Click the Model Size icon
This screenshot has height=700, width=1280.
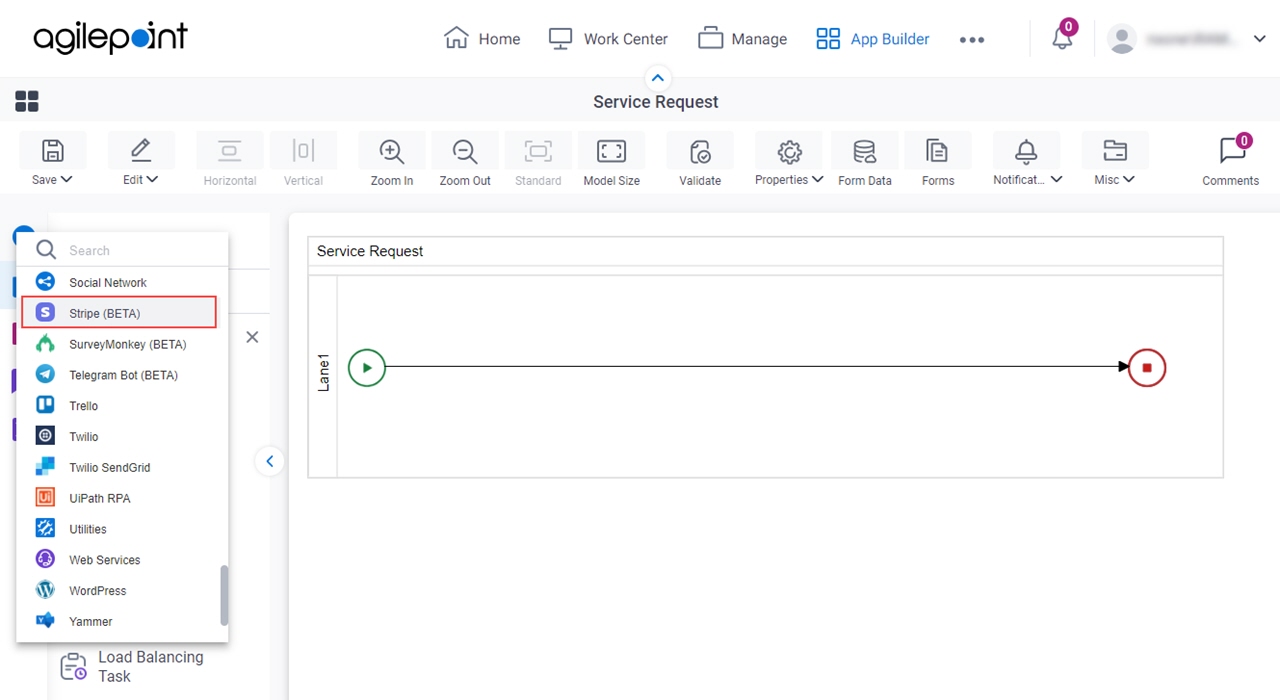click(x=611, y=151)
